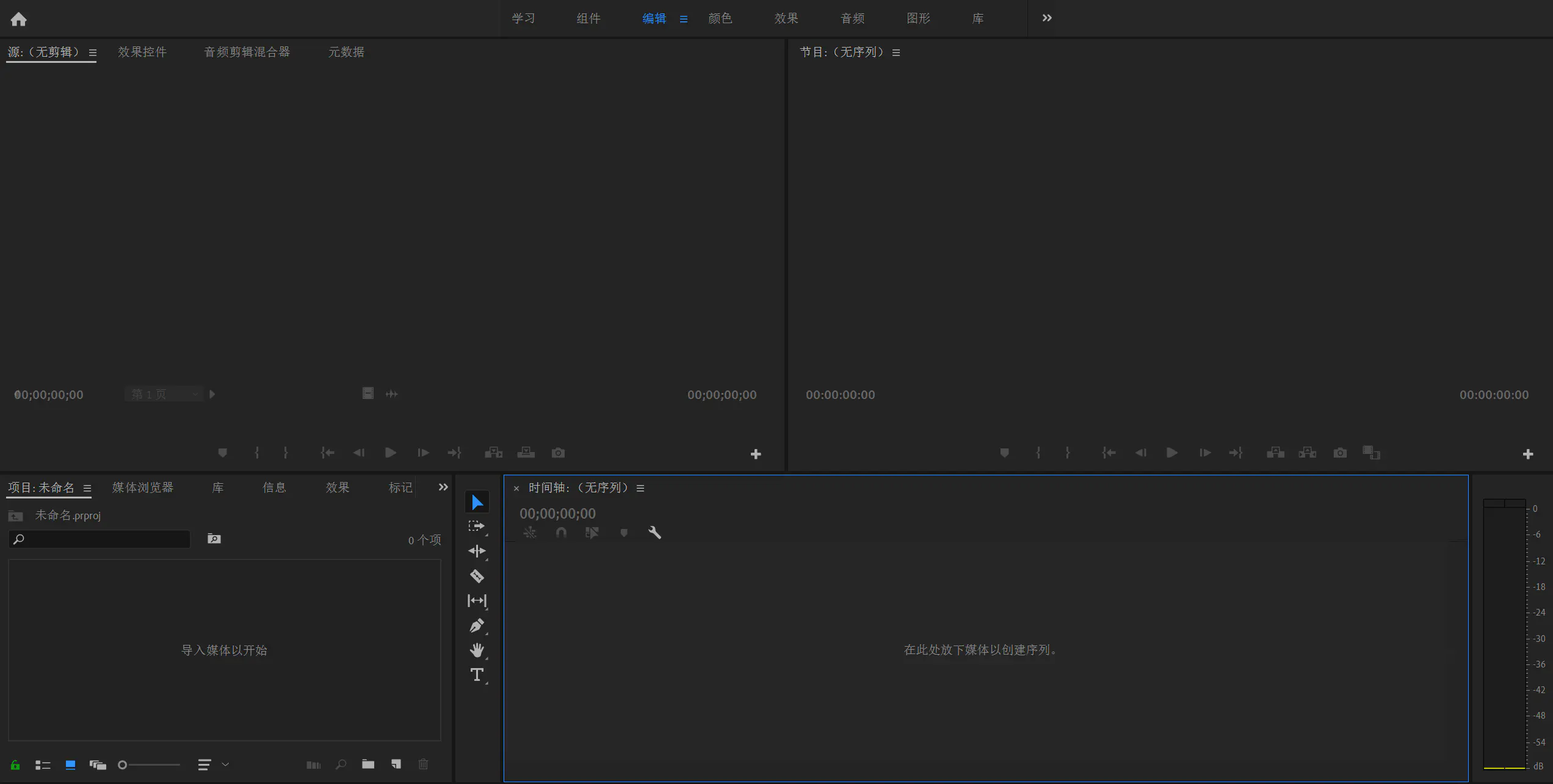Select the Track Select Forward tool
The image size is (1553, 784).
pos(477,526)
